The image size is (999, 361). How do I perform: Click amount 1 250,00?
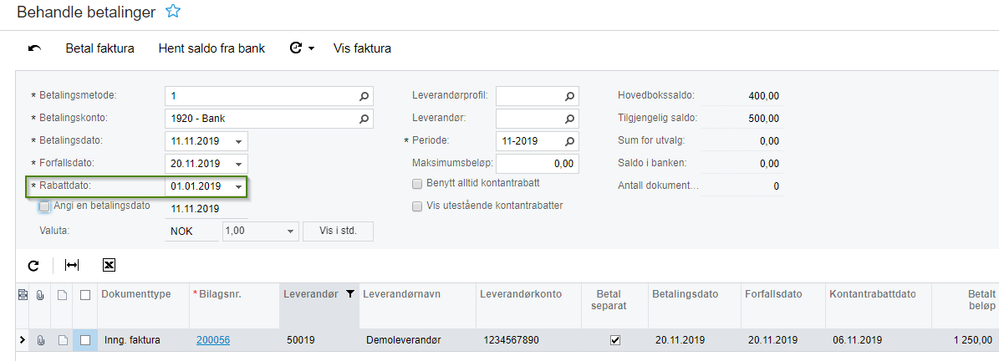[x=972, y=341]
